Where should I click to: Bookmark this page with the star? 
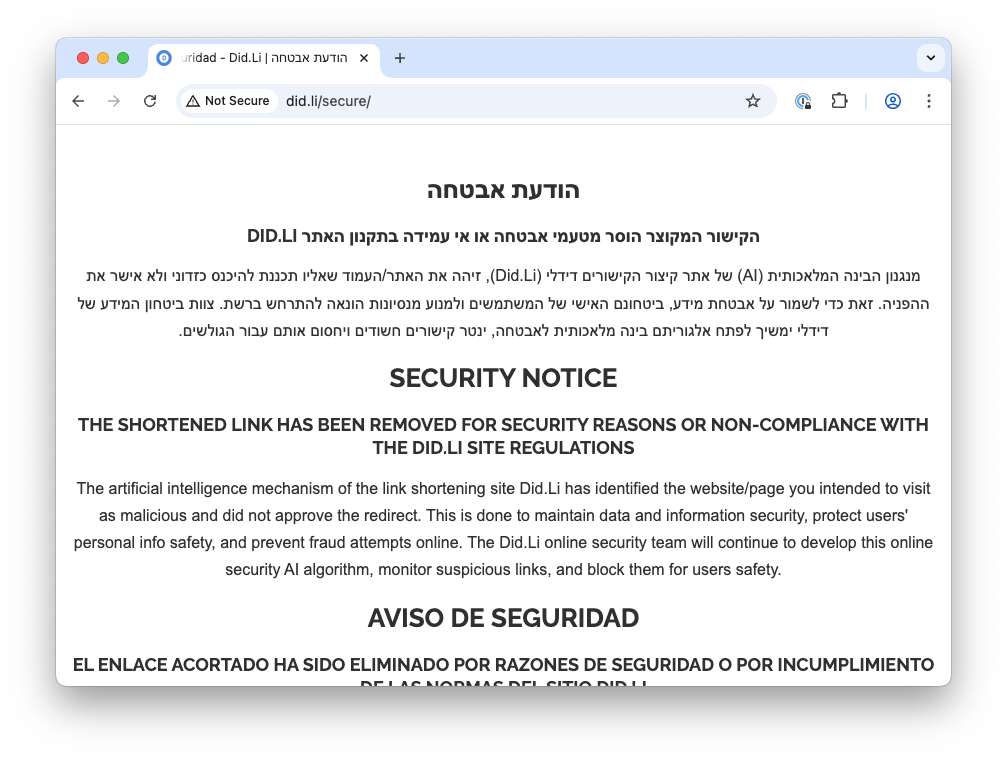pos(753,101)
